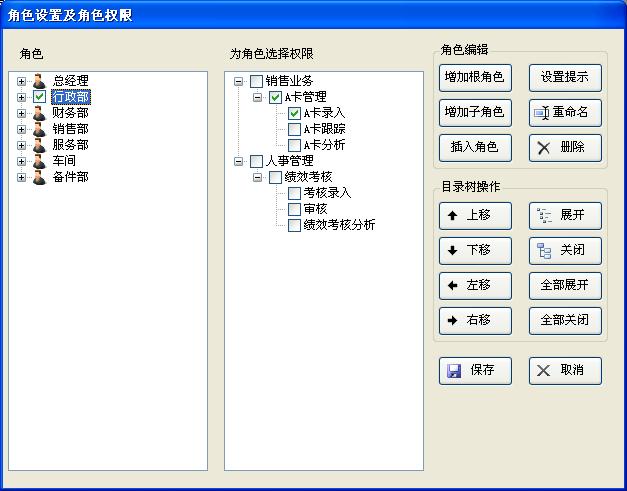This screenshot has height=491, width=627.
Task: Move node right with 右移
Action: click(475, 321)
